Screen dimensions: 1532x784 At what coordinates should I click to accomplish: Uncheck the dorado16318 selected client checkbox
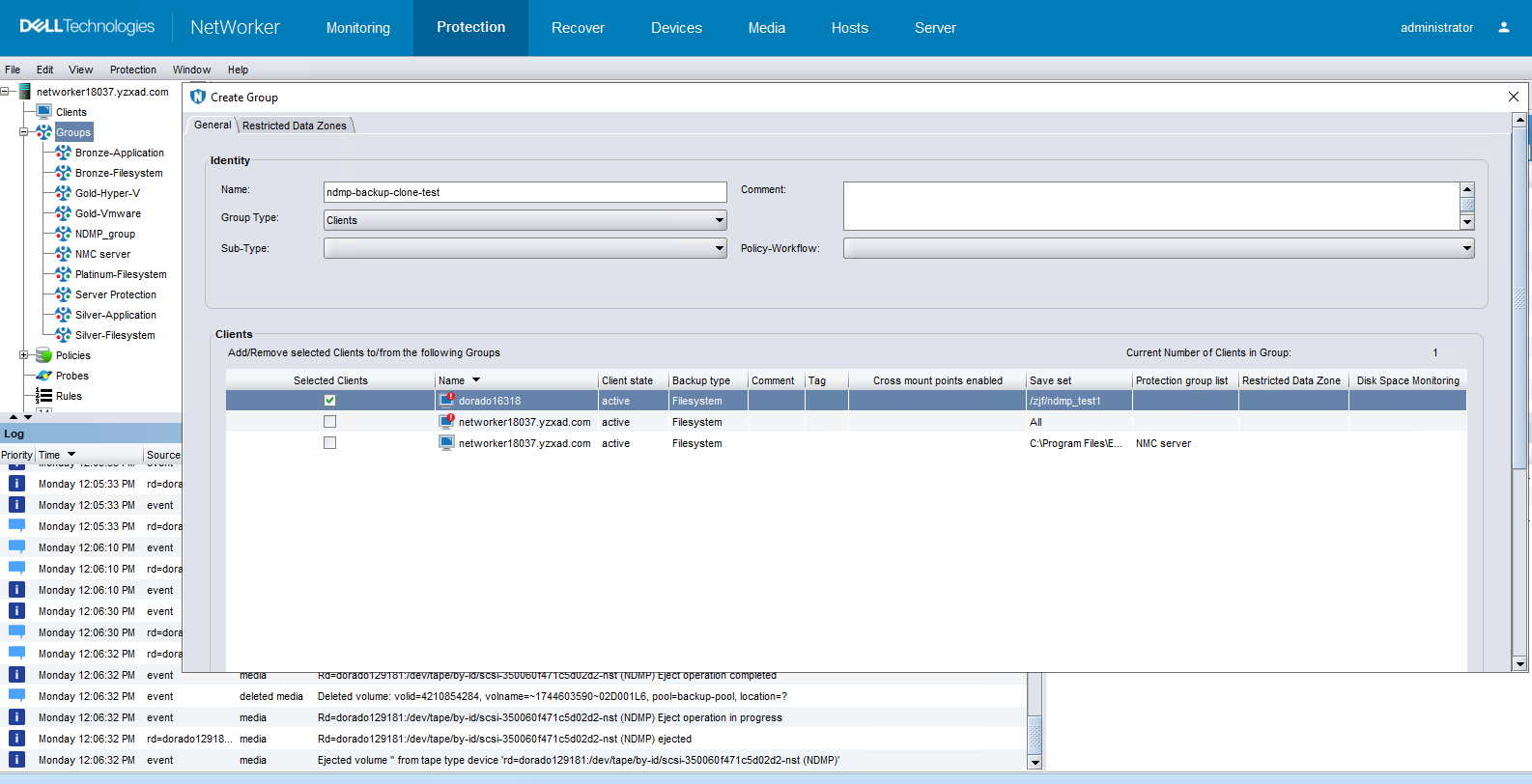click(x=330, y=400)
